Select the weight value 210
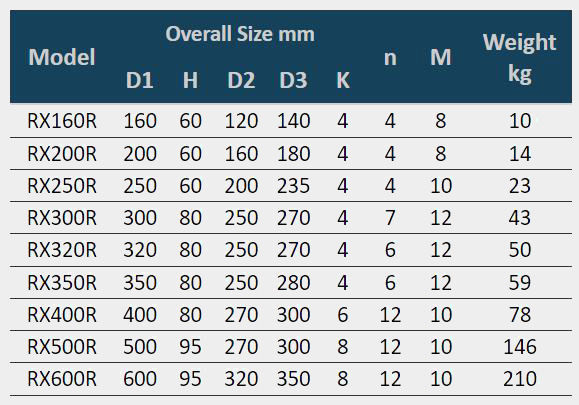The width and height of the screenshot is (579, 405). tap(520, 379)
